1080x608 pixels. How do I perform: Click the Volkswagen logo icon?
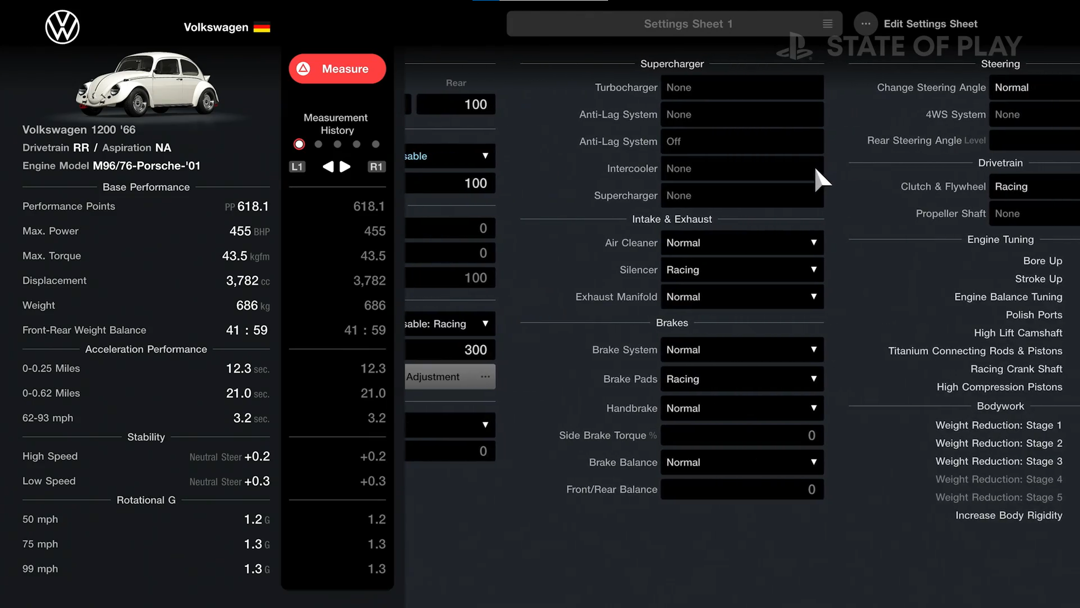[63, 28]
